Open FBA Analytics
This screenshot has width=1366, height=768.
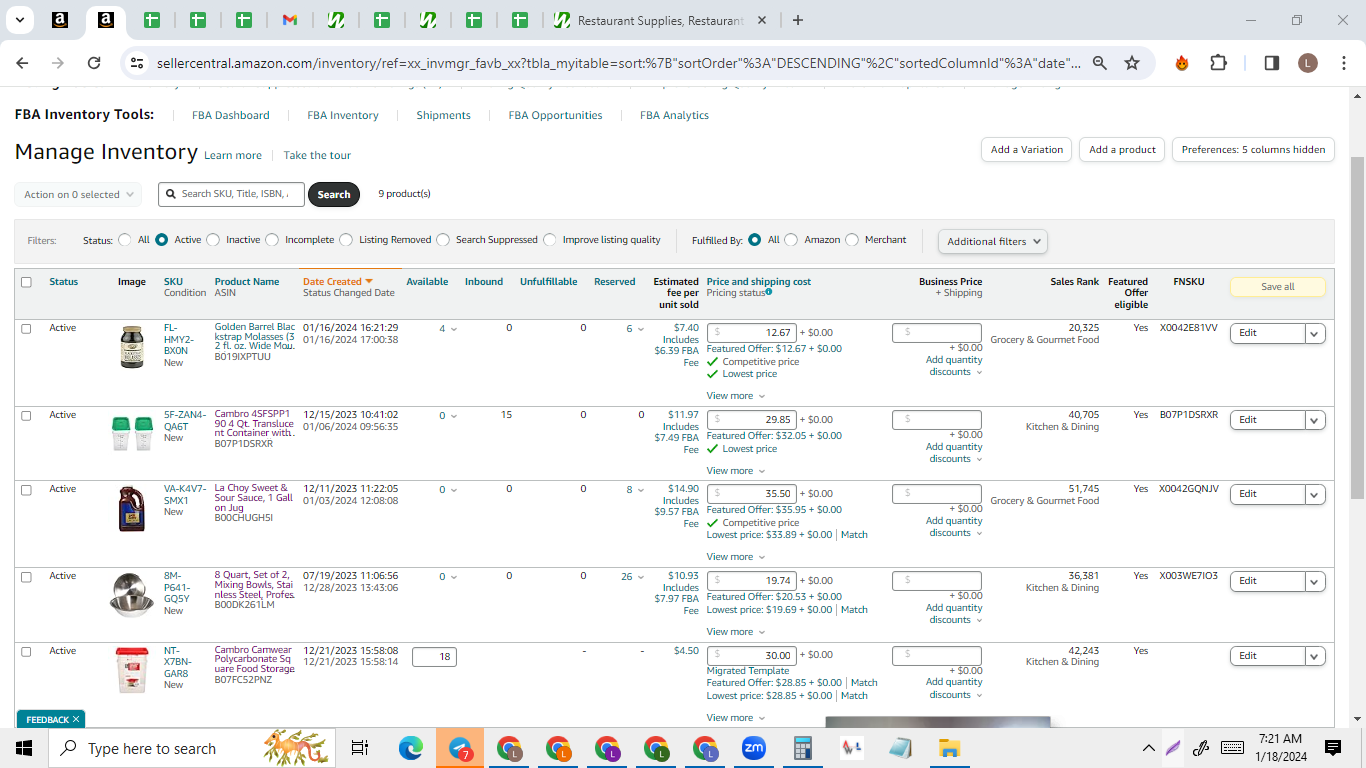coord(674,116)
